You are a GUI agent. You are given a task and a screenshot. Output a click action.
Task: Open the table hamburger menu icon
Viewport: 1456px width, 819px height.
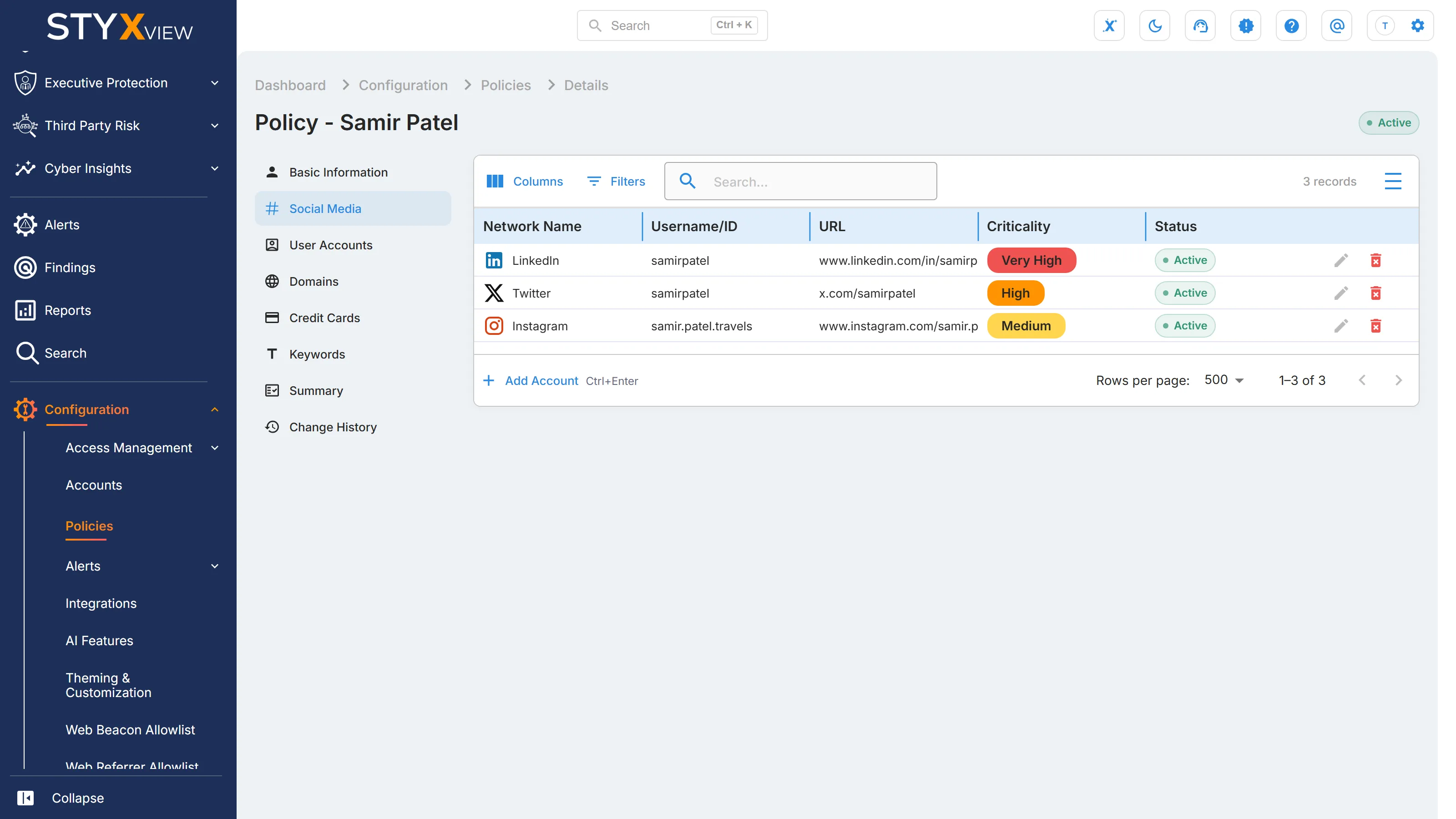[x=1393, y=181]
